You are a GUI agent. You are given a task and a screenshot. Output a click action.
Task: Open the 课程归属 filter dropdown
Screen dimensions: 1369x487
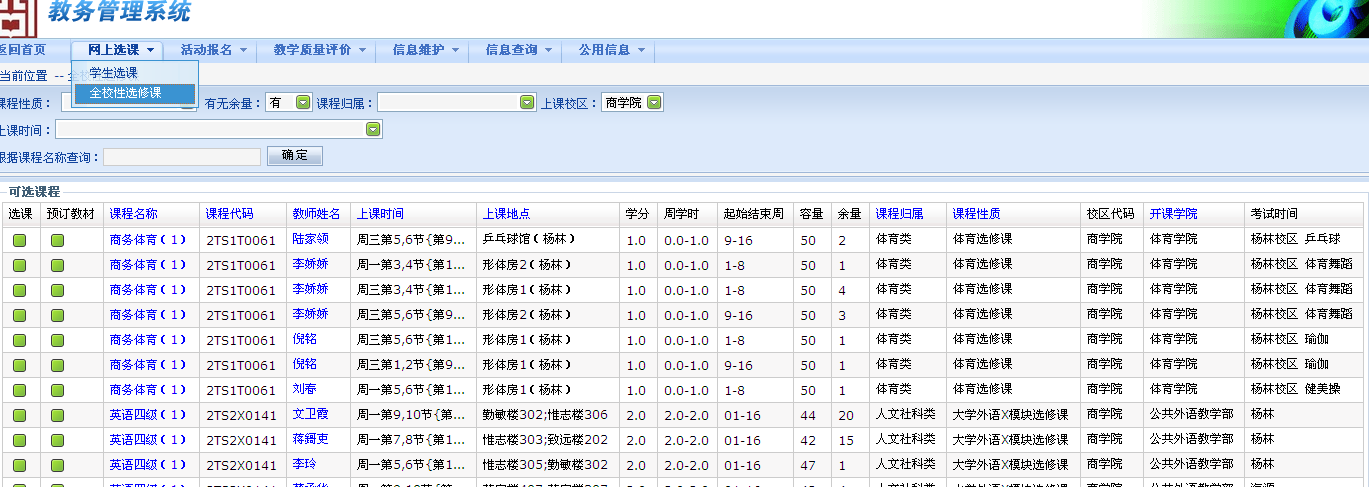(x=457, y=102)
